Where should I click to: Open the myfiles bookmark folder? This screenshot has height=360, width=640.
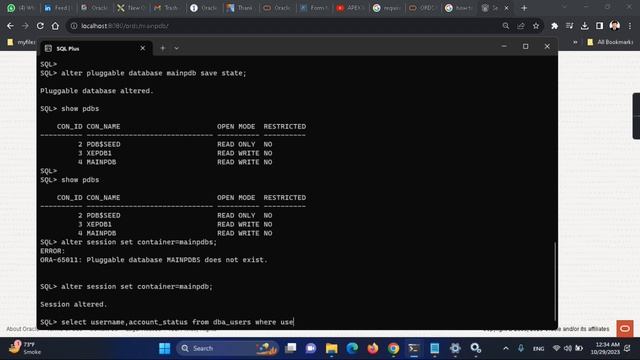pos(21,42)
